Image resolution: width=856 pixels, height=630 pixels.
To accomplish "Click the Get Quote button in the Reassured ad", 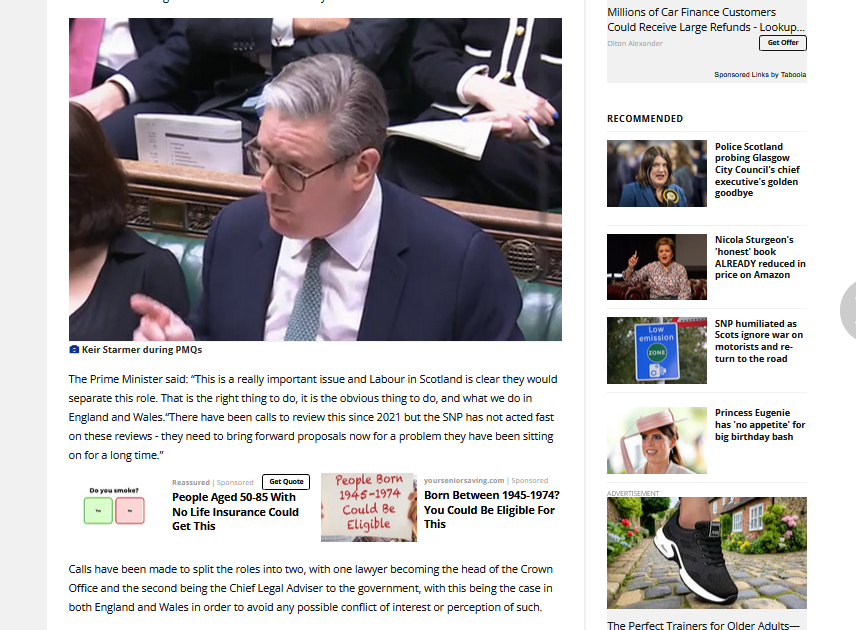I will point(286,482).
